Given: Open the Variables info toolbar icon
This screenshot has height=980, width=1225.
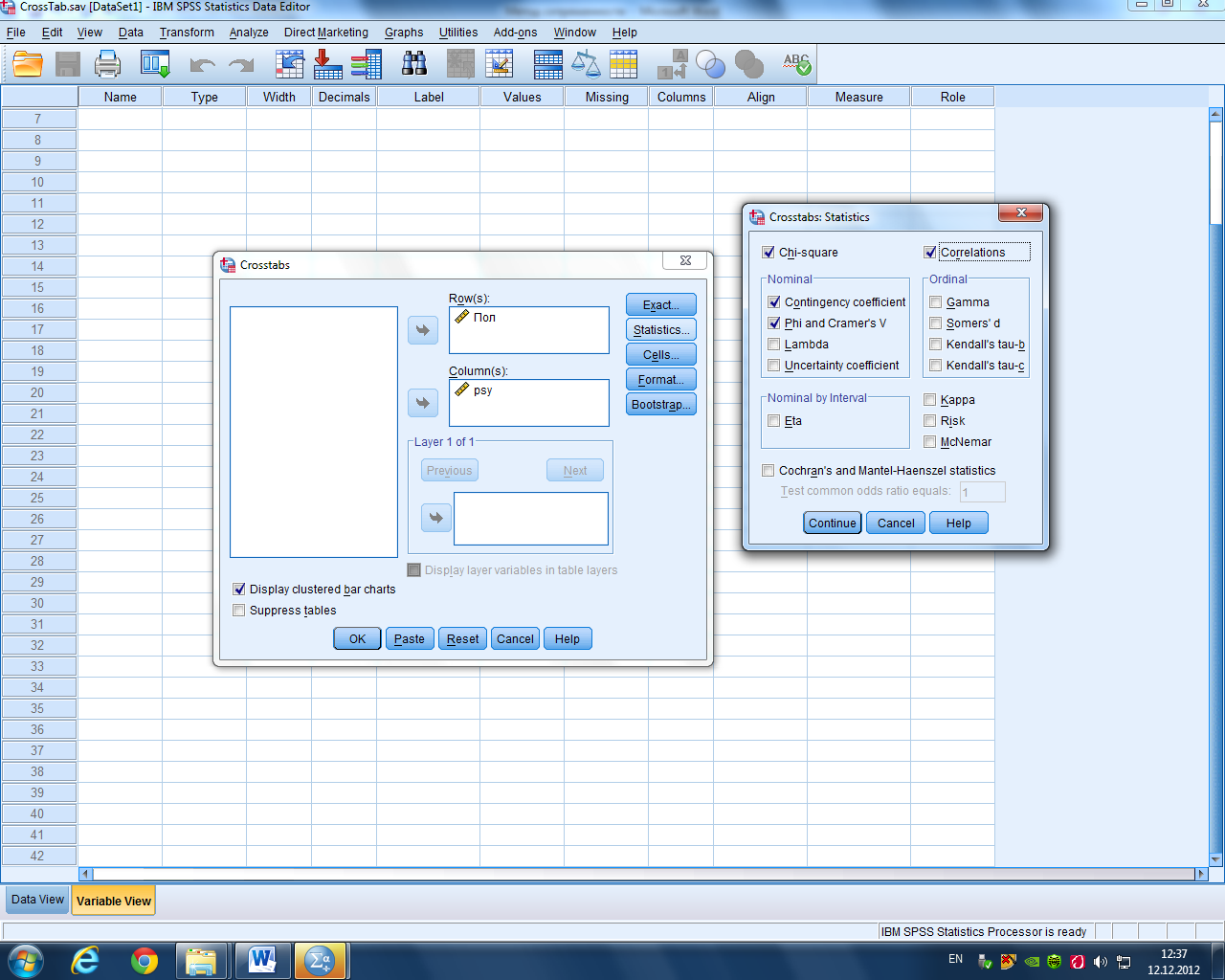Looking at the screenshot, I should pos(367,64).
